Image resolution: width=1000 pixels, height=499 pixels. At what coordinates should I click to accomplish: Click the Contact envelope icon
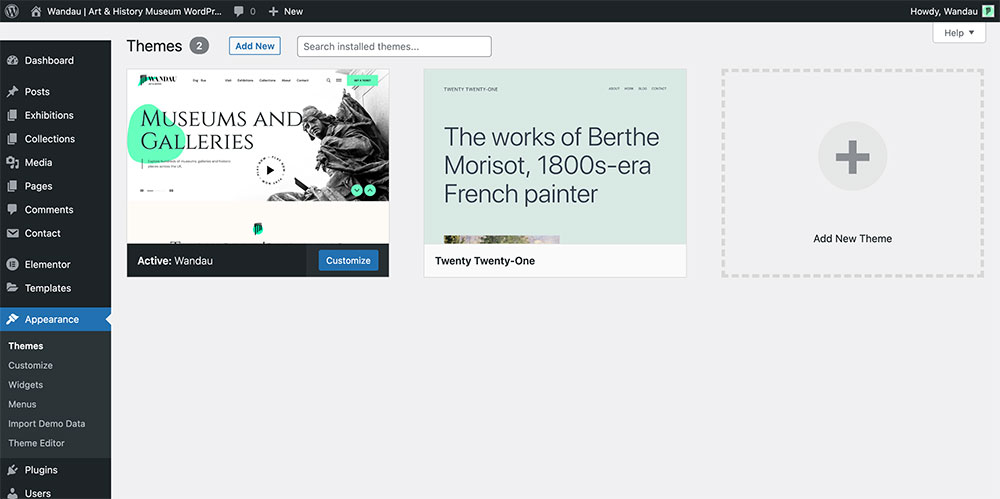(x=12, y=233)
